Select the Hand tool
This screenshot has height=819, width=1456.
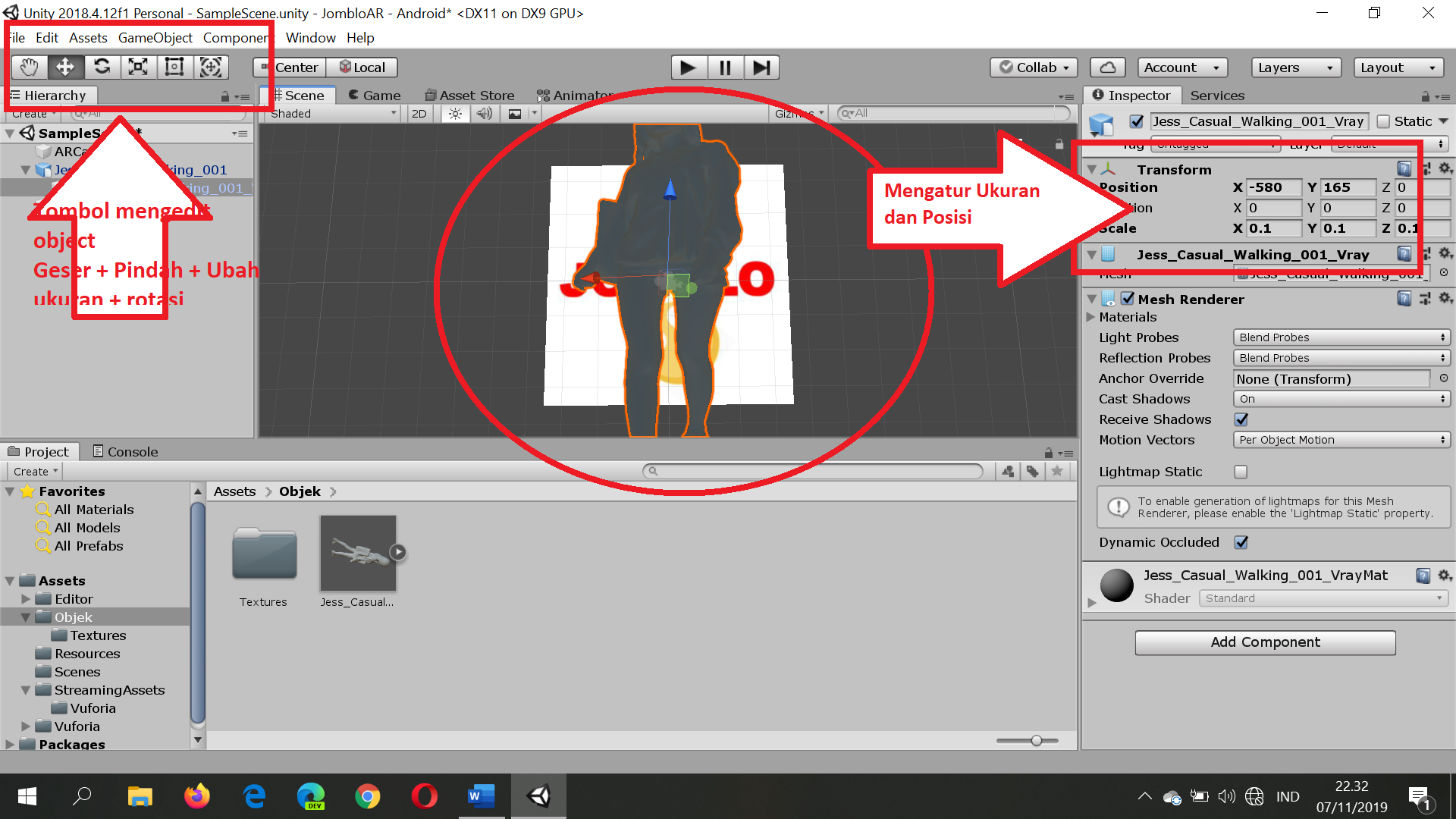pos(29,67)
